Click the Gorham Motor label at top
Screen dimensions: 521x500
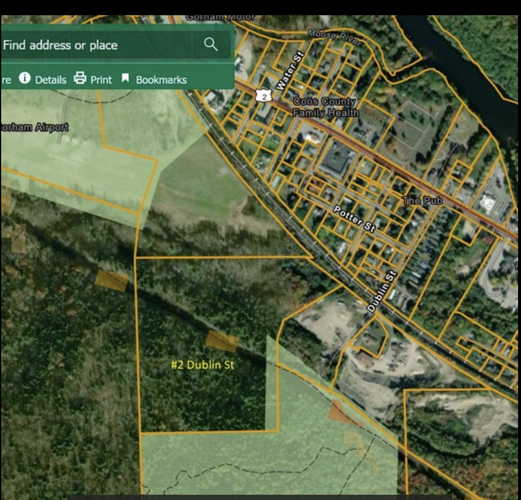coord(220,17)
